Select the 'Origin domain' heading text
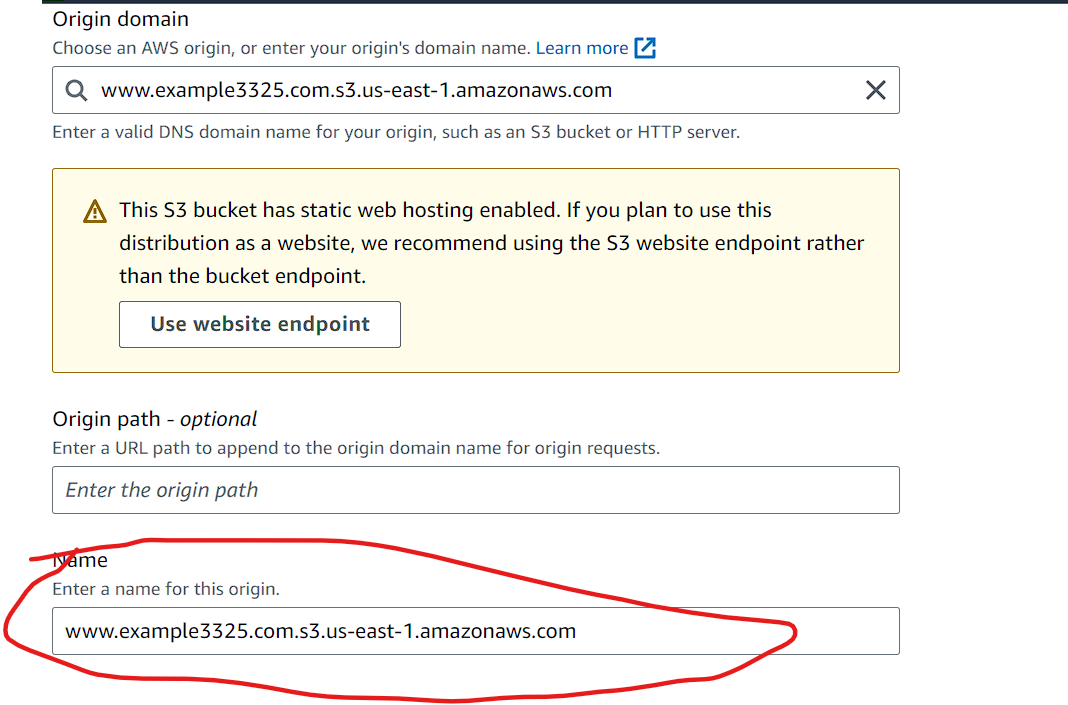Screen dimensions: 1068x705 pos(121,19)
